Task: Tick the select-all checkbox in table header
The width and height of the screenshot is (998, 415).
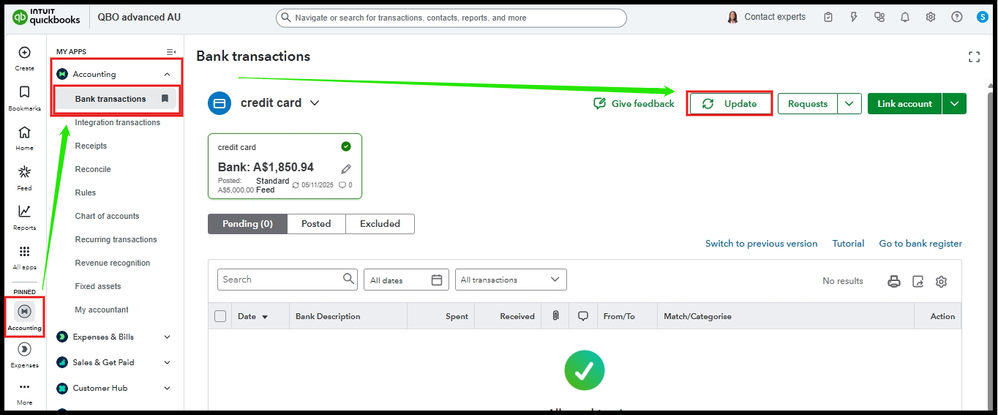Action: coord(220,316)
